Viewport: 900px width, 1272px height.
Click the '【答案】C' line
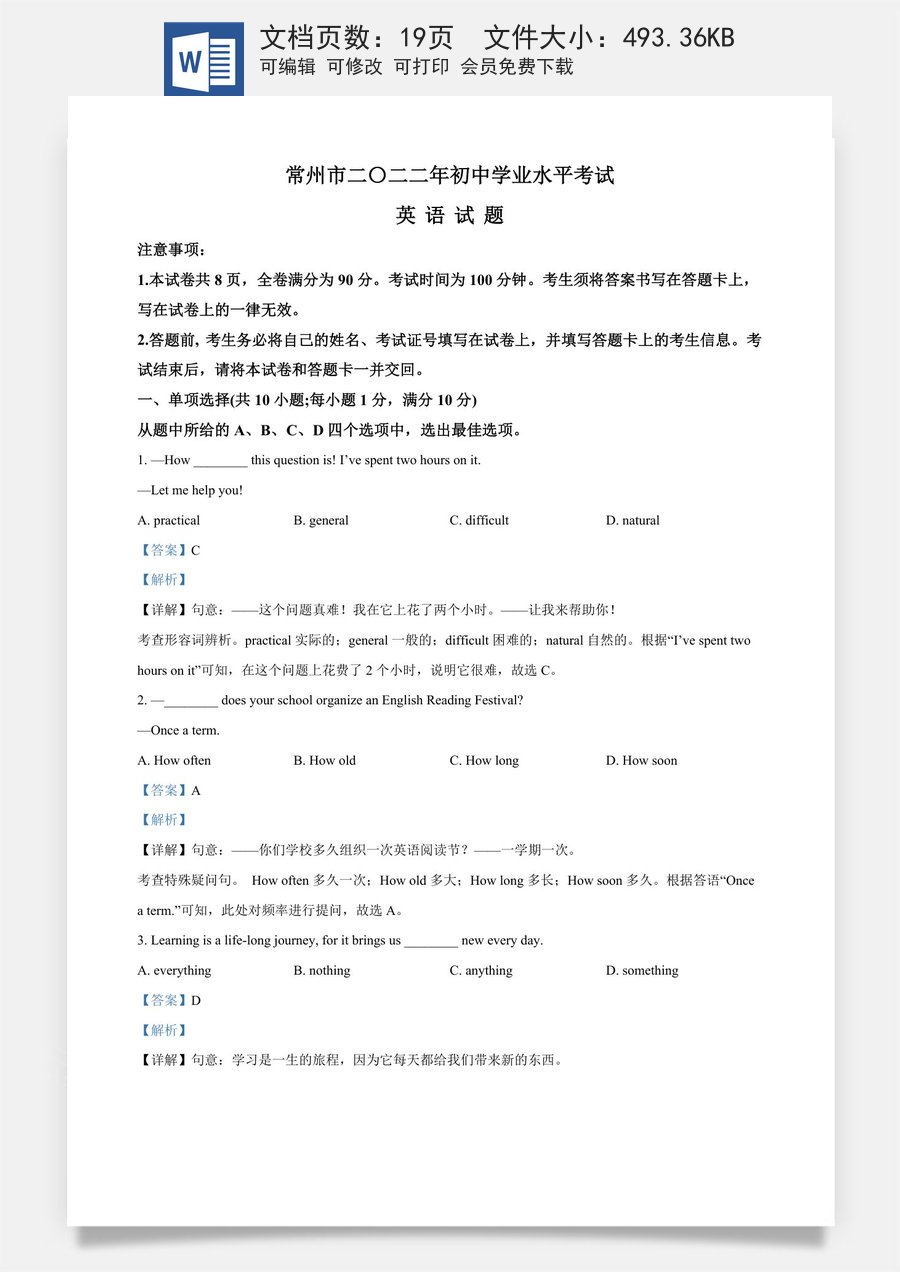click(169, 550)
